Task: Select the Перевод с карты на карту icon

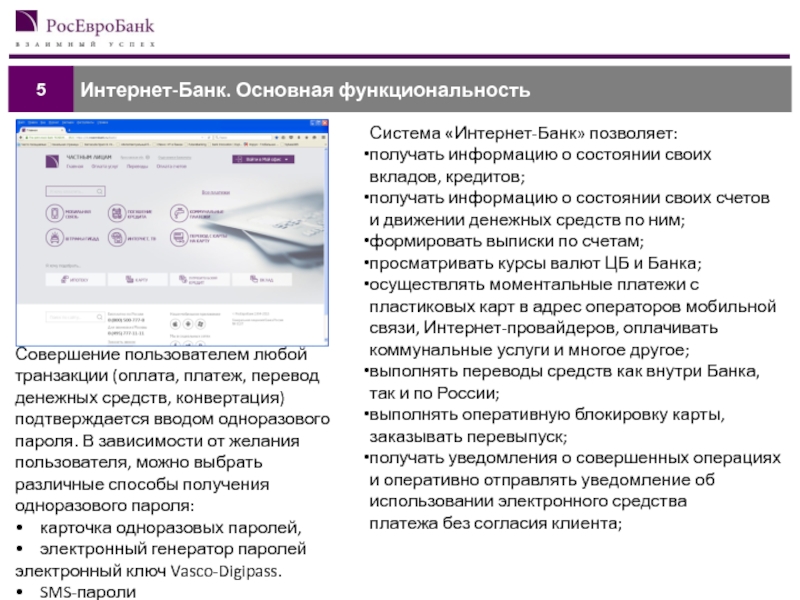Action: (x=179, y=238)
